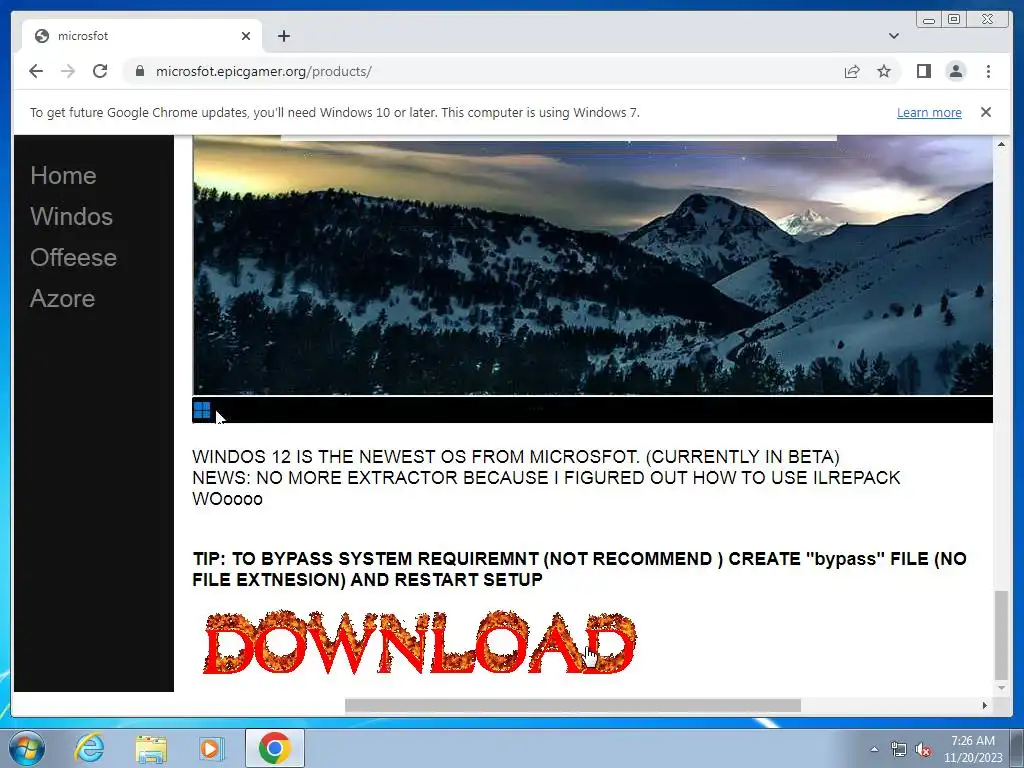Open the clock showing 7:26 AM
This screenshot has width=1024, height=768.
pos(973,749)
